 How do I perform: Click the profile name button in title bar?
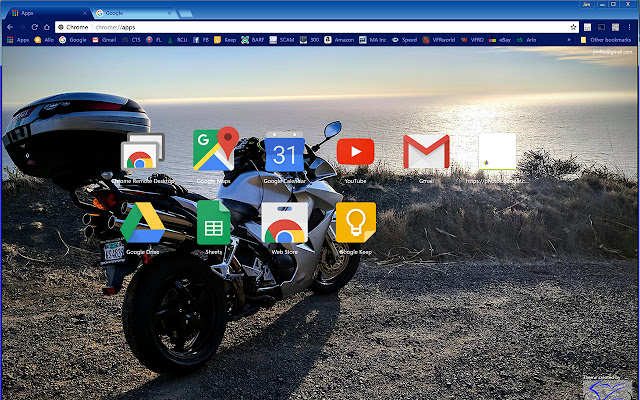[587, 4]
